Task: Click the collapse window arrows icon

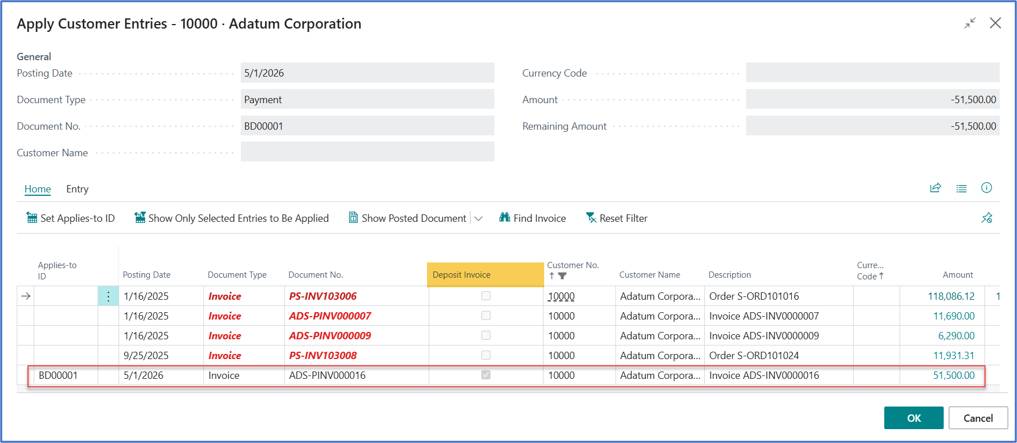Action: (x=970, y=23)
